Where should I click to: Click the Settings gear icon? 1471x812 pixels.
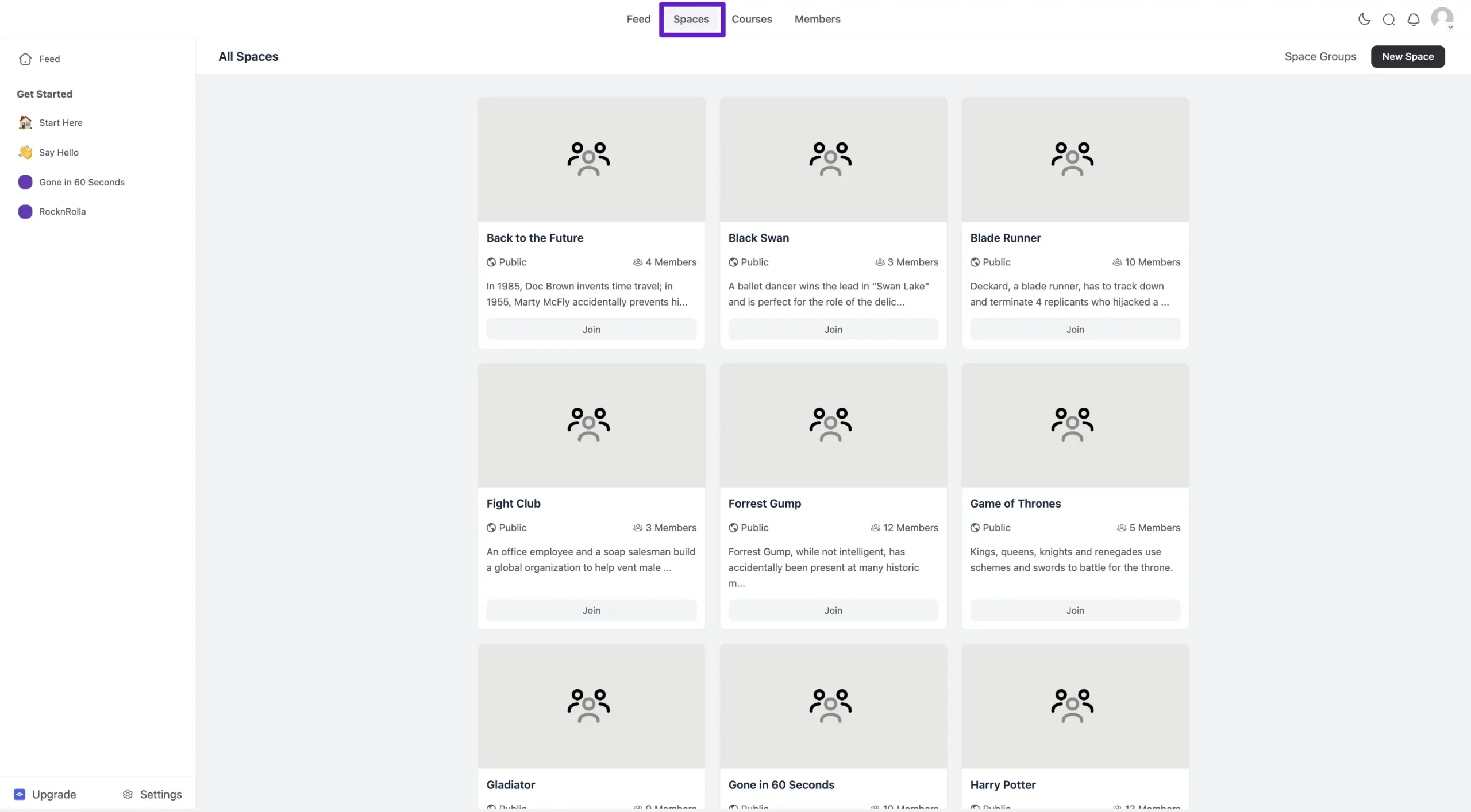[128, 794]
